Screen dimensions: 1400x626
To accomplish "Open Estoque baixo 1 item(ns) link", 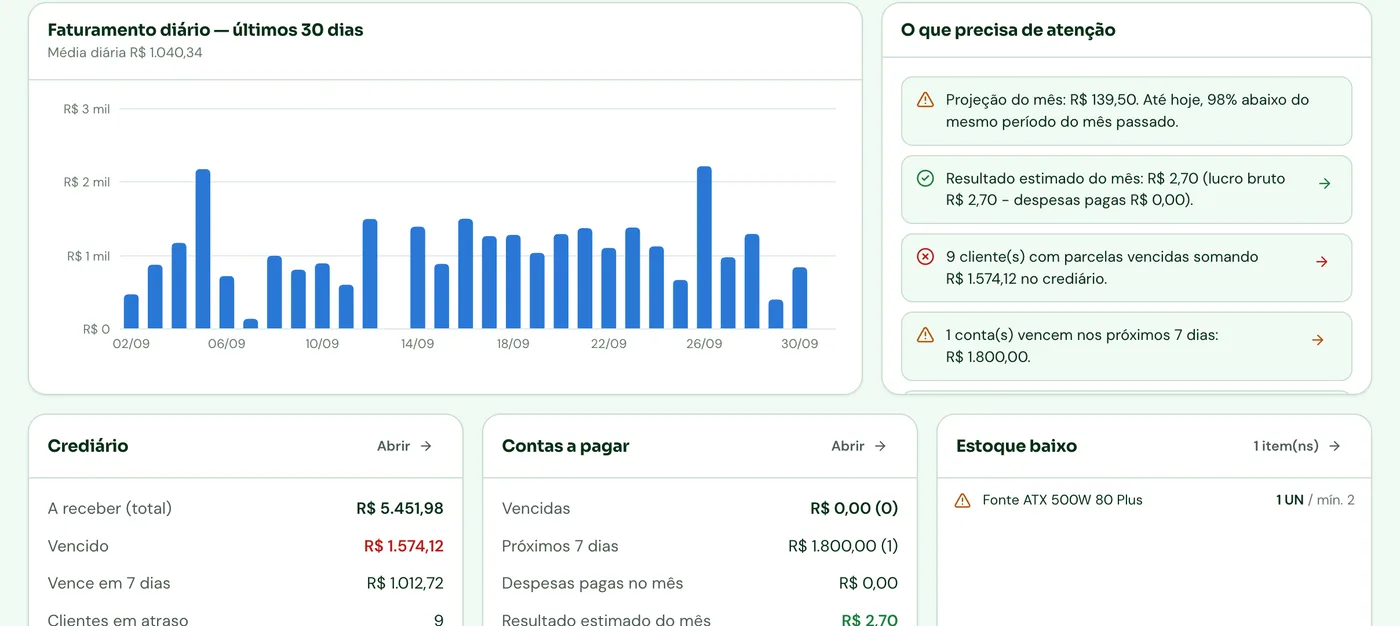I will pyautogui.click(x=1297, y=446).
